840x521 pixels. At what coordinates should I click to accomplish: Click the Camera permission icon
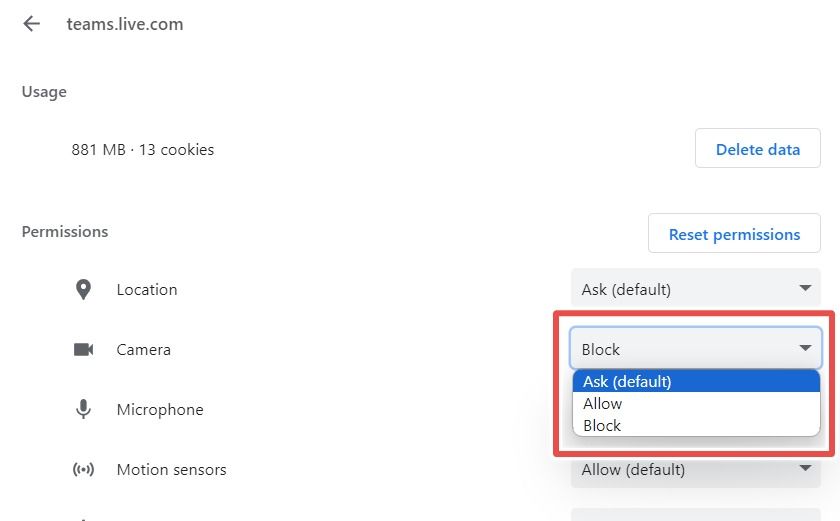pyautogui.click(x=83, y=350)
